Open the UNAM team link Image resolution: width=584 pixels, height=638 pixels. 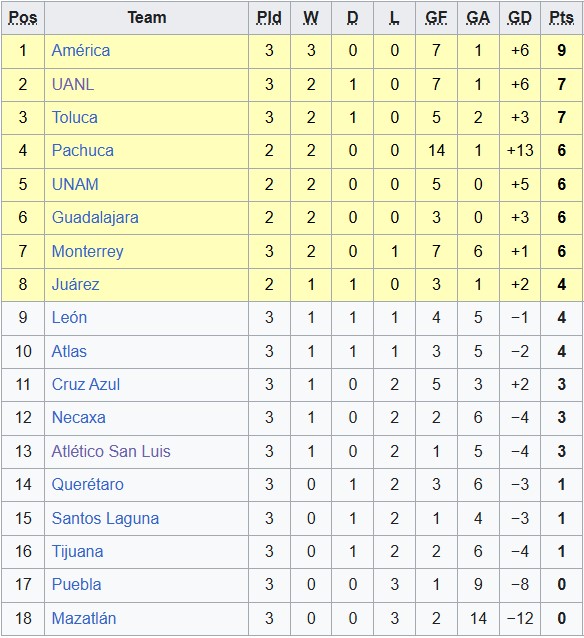point(75,184)
